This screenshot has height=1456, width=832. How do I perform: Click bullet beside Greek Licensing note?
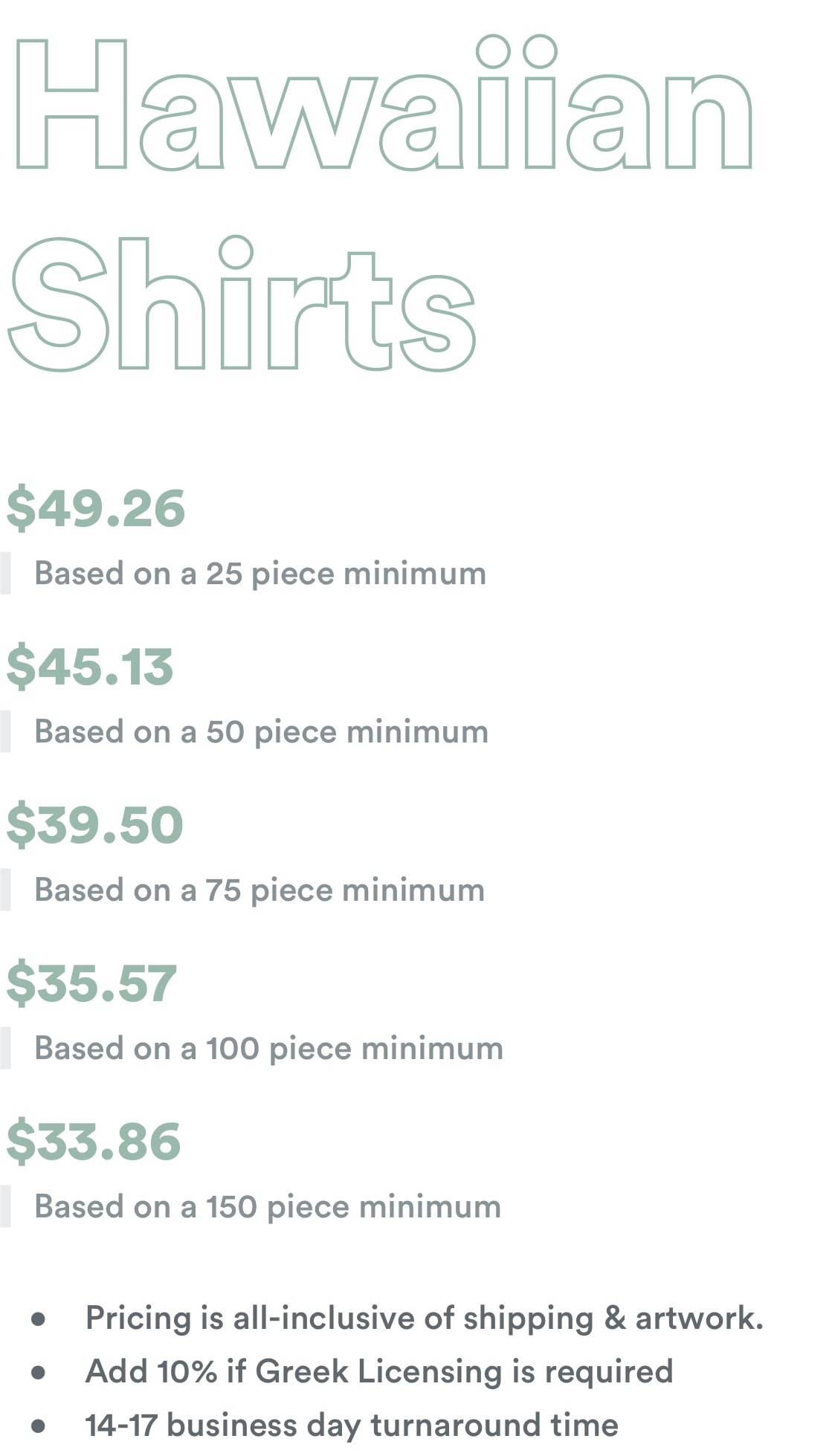[x=39, y=1373]
